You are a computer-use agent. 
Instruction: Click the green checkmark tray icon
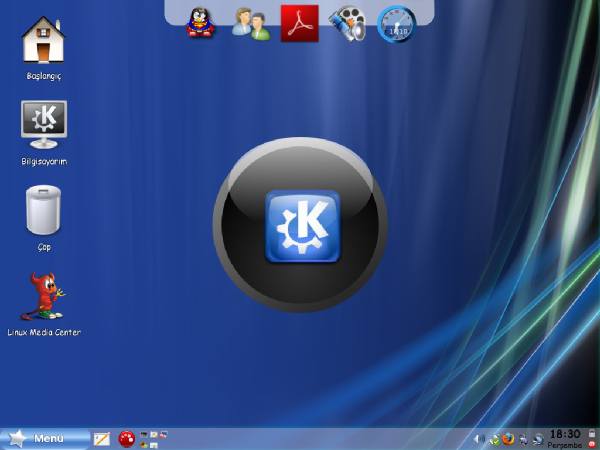[494, 440]
